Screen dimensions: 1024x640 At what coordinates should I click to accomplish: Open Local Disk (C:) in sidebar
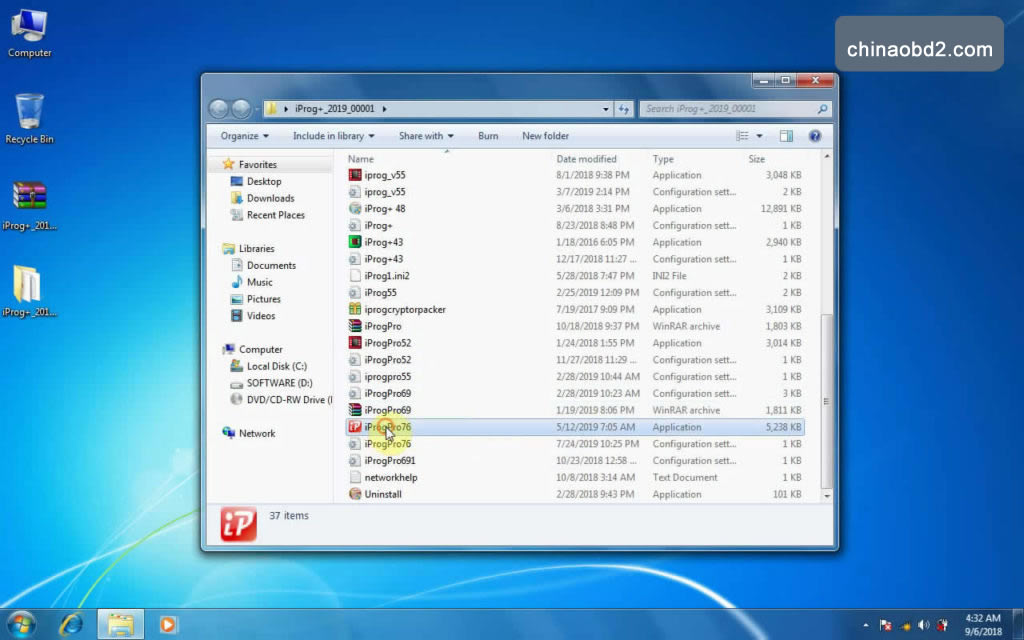pos(276,366)
